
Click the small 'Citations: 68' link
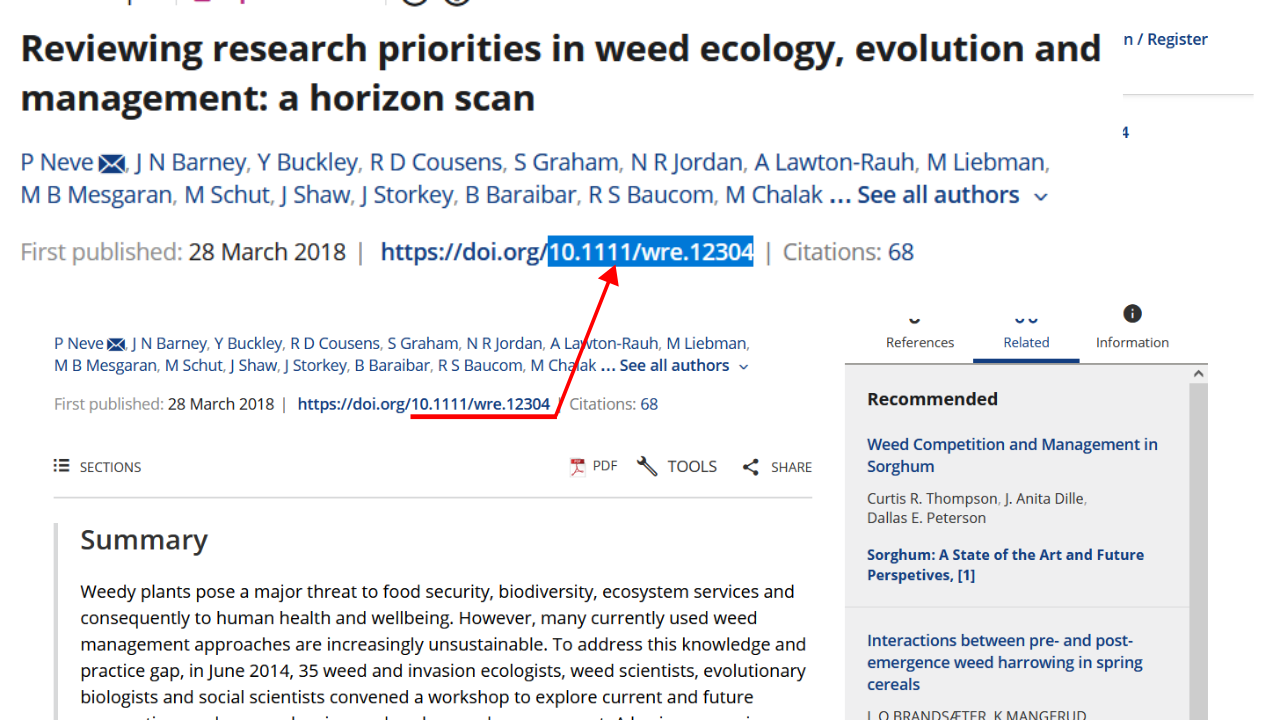click(x=613, y=404)
